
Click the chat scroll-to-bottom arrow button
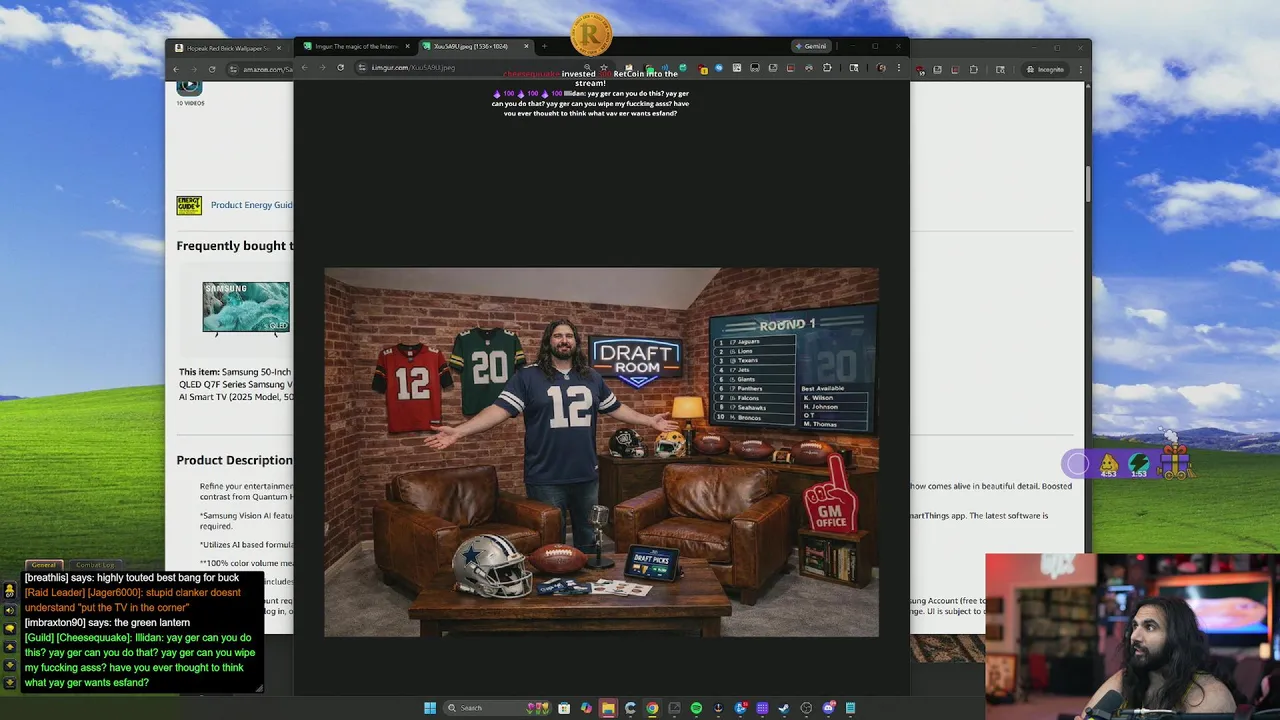[x=9, y=682]
